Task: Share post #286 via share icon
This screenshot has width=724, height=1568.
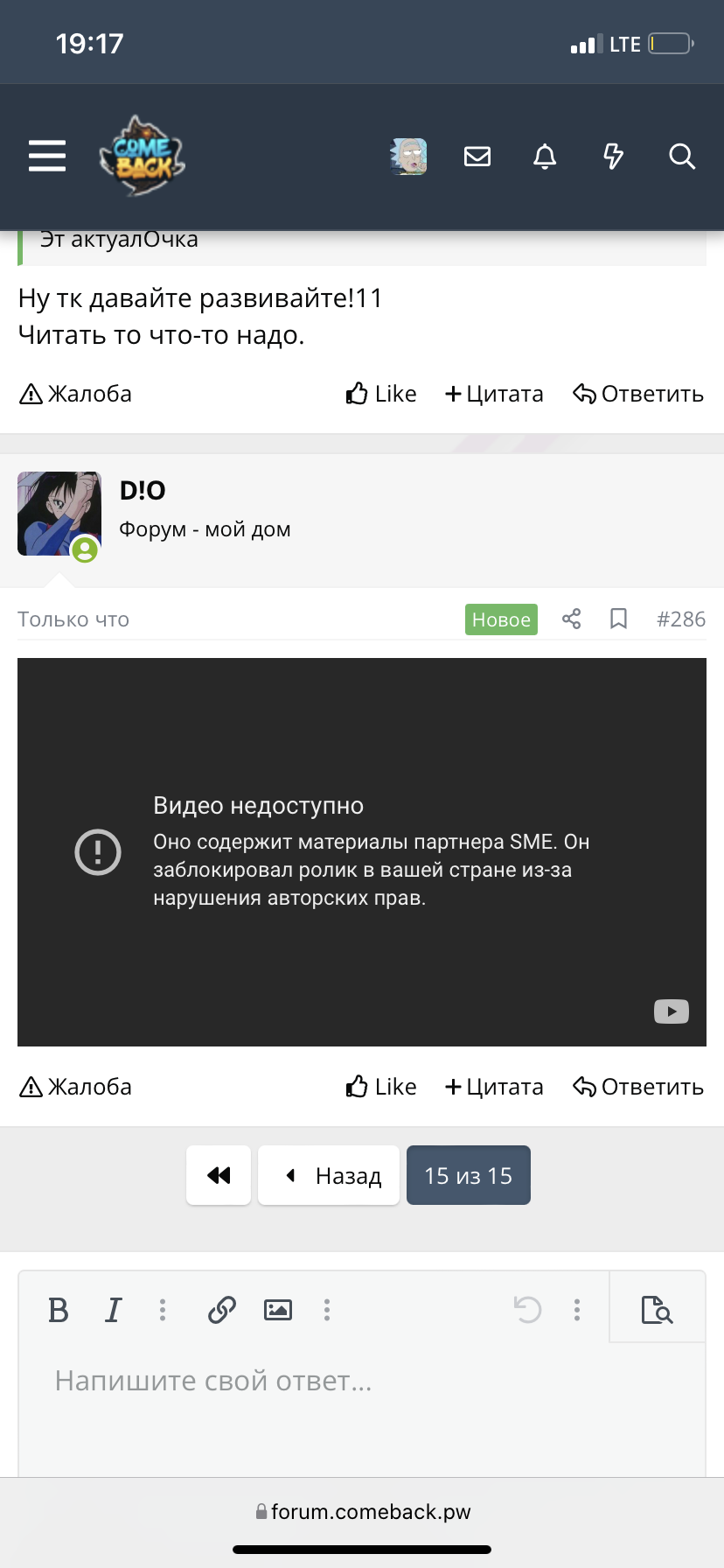Action: (x=572, y=619)
